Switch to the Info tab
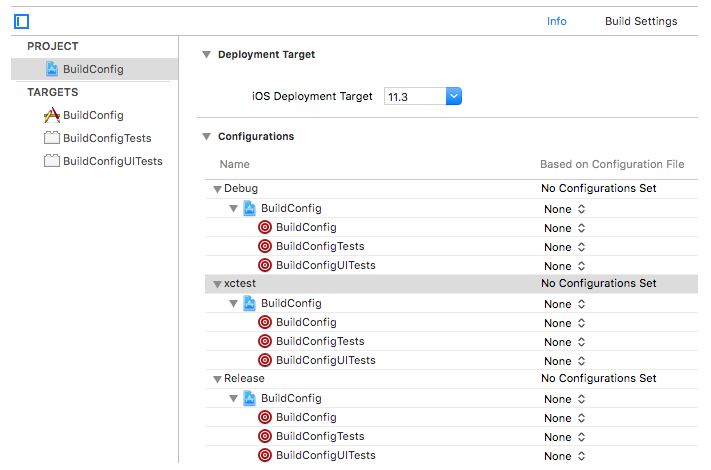Image resolution: width=711 pixels, height=470 pixels. (x=556, y=21)
